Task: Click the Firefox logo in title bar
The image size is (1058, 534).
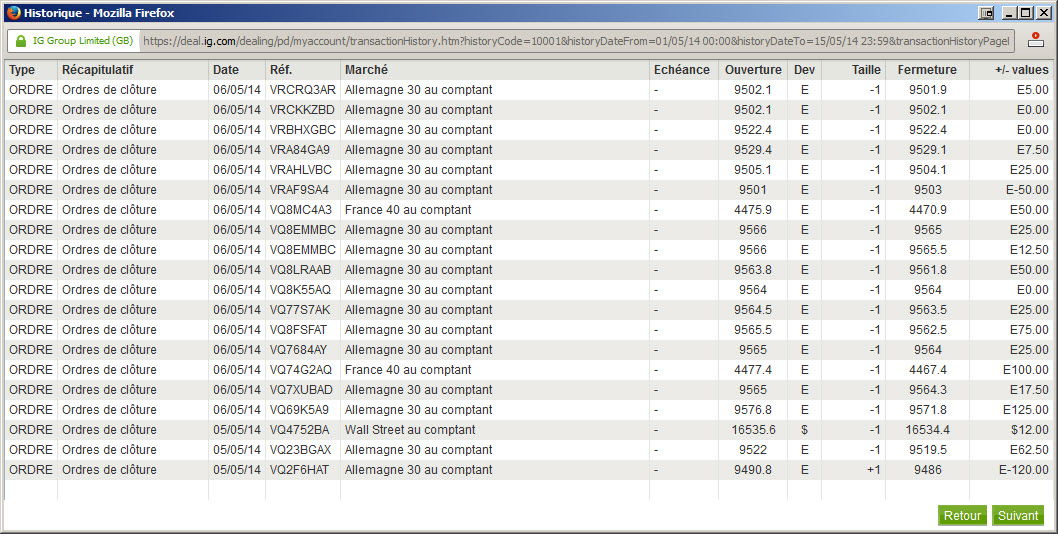Action: (13, 12)
